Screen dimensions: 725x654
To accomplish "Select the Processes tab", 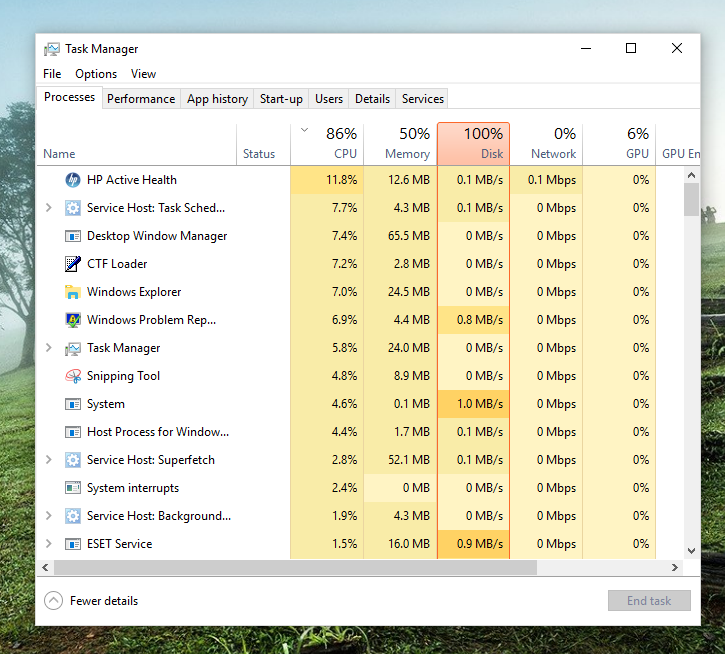I will pyautogui.click(x=69, y=97).
